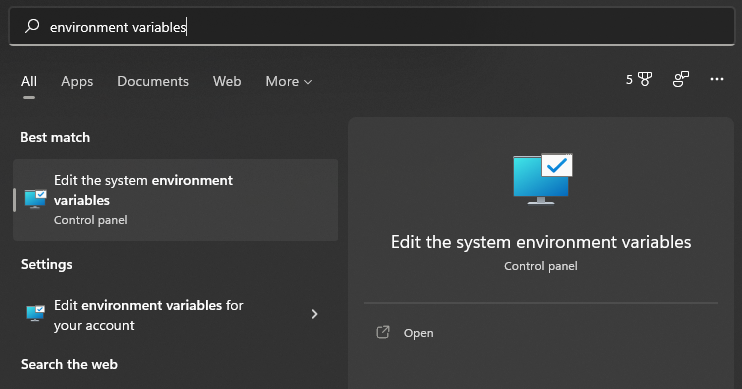Click the Settings section heading

(x=47, y=264)
